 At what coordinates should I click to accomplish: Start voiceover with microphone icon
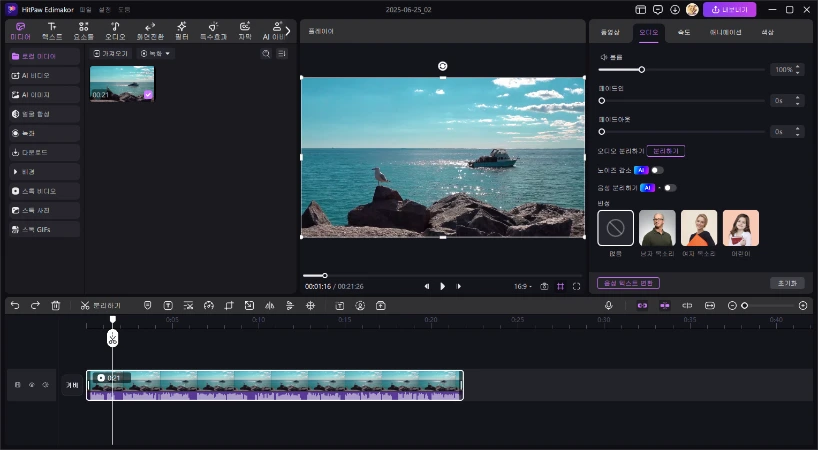(608, 306)
